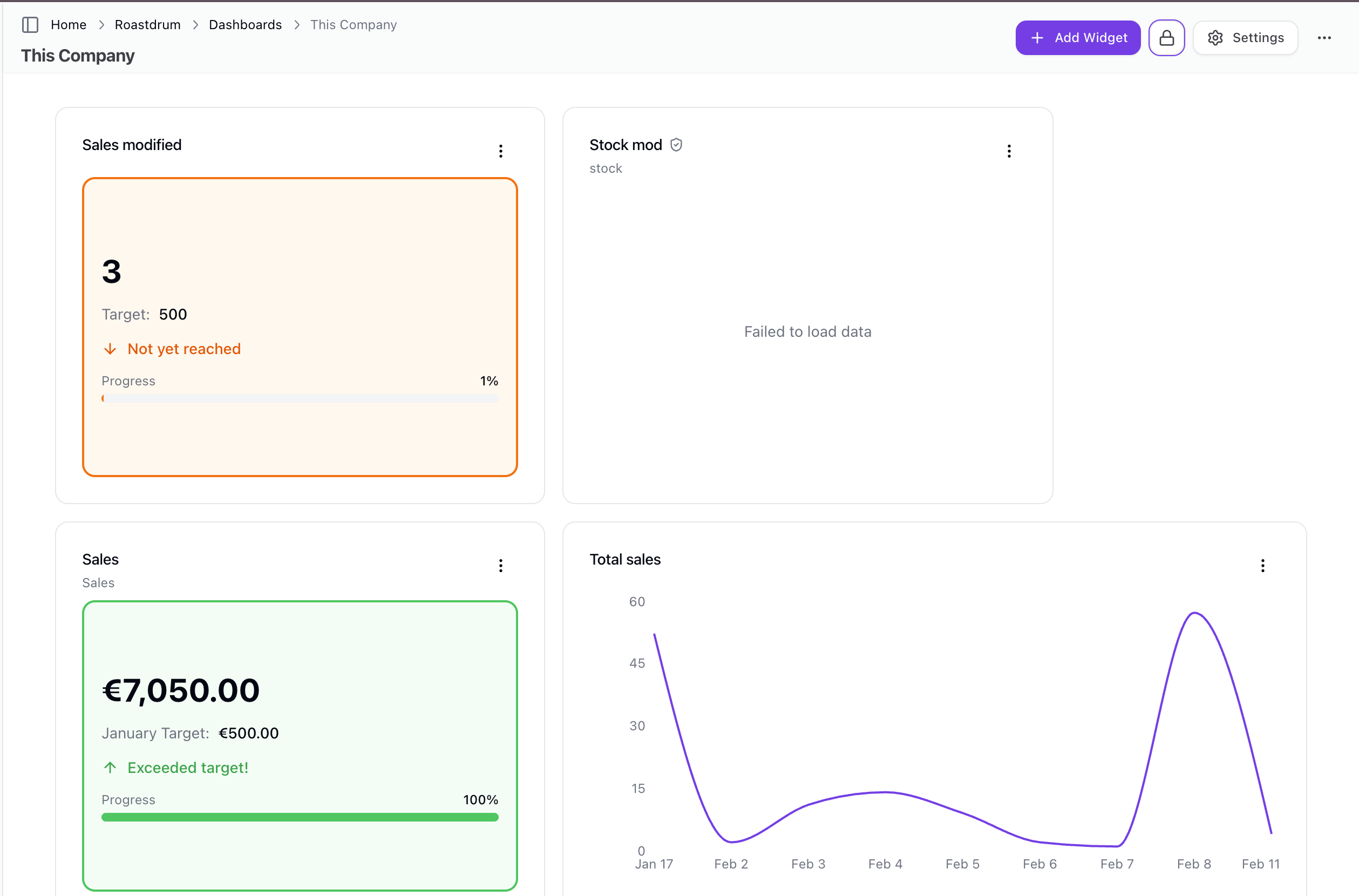1359x896 pixels.
Task: Click the Add Widget button
Action: 1077,38
